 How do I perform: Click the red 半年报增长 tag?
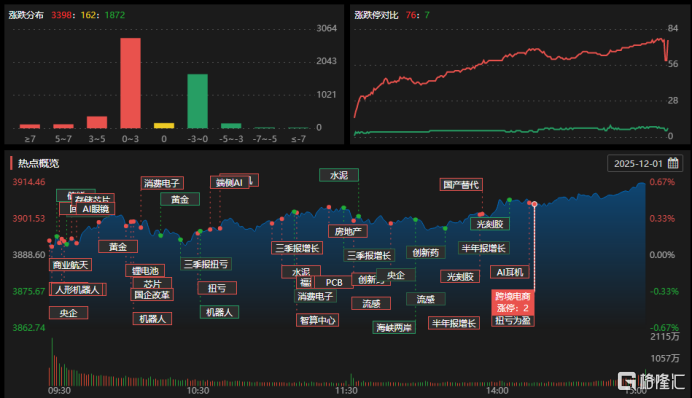point(454,323)
